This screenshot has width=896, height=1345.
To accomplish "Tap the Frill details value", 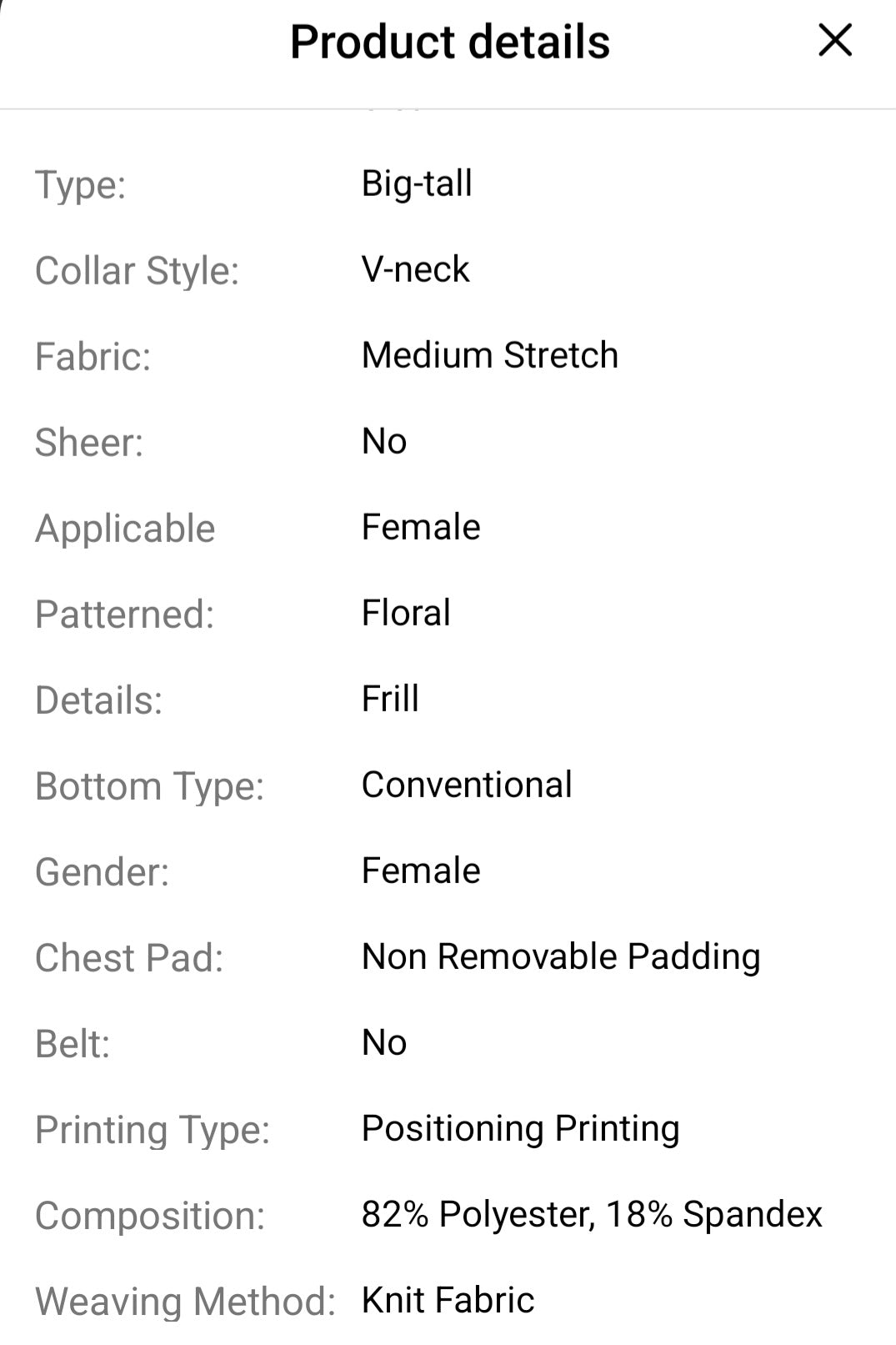I will pos(390,699).
